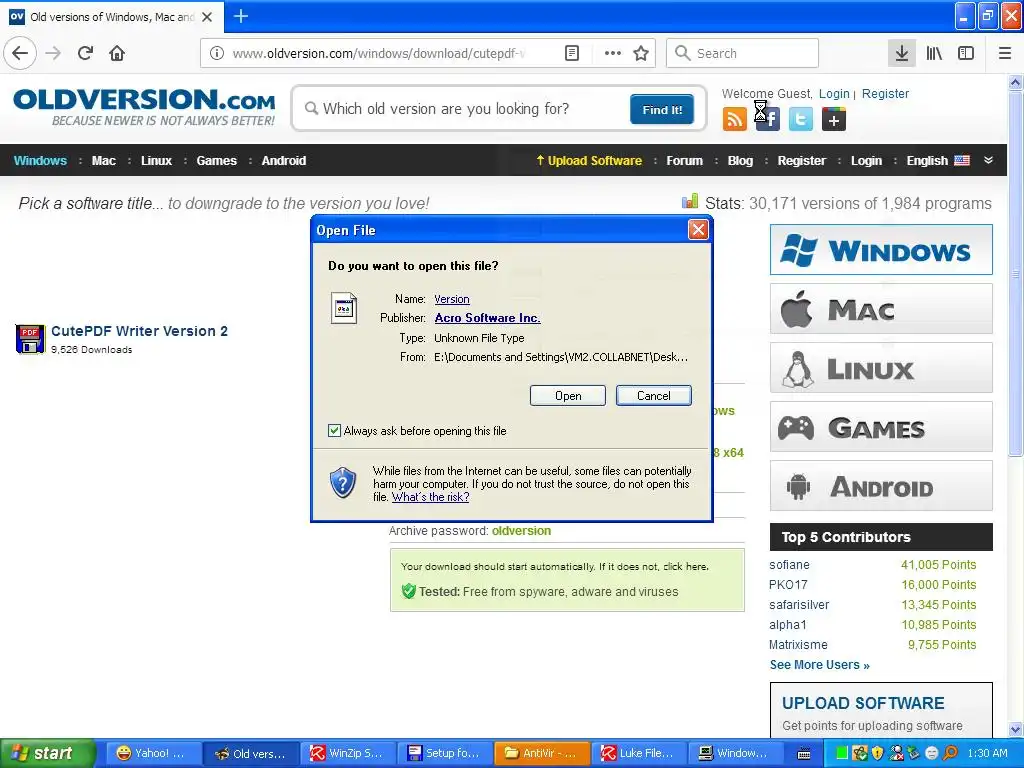Click the Stats bar chart icon
The height and width of the screenshot is (768, 1024).
click(690, 201)
